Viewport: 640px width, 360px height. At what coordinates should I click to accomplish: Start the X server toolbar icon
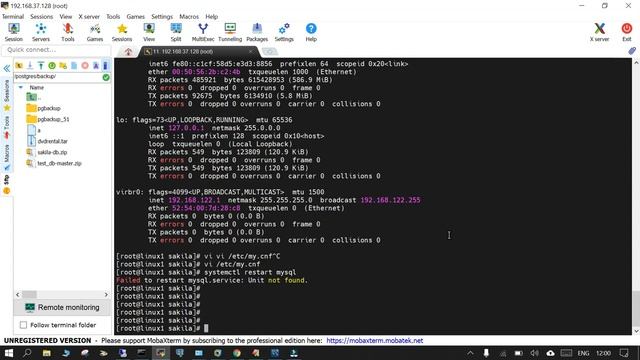coord(599,32)
